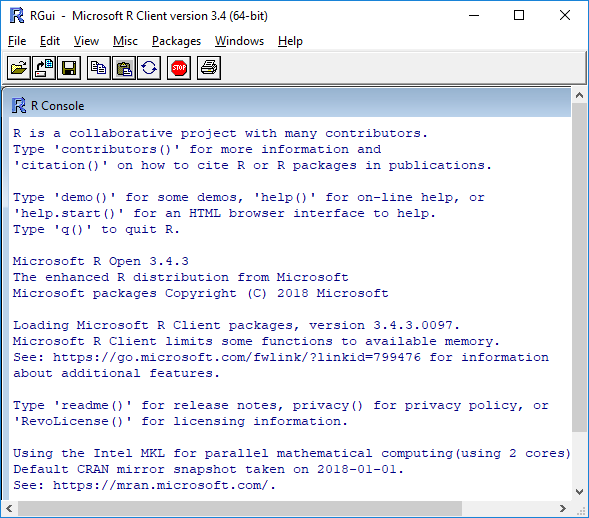Screen dimensions: 589x518
Task: Open the File menu
Action: point(17,41)
